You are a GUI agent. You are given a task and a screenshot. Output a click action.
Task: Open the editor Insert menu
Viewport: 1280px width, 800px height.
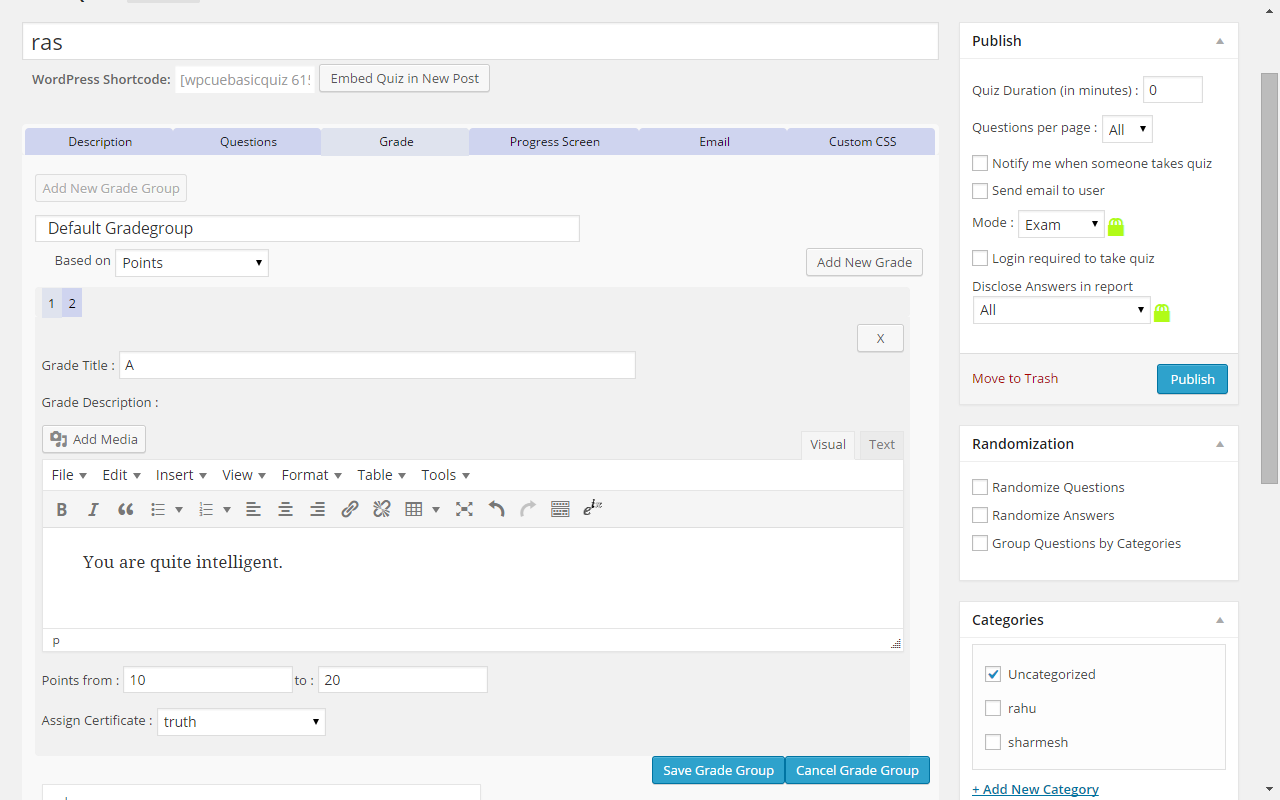click(x=181, y=475)
